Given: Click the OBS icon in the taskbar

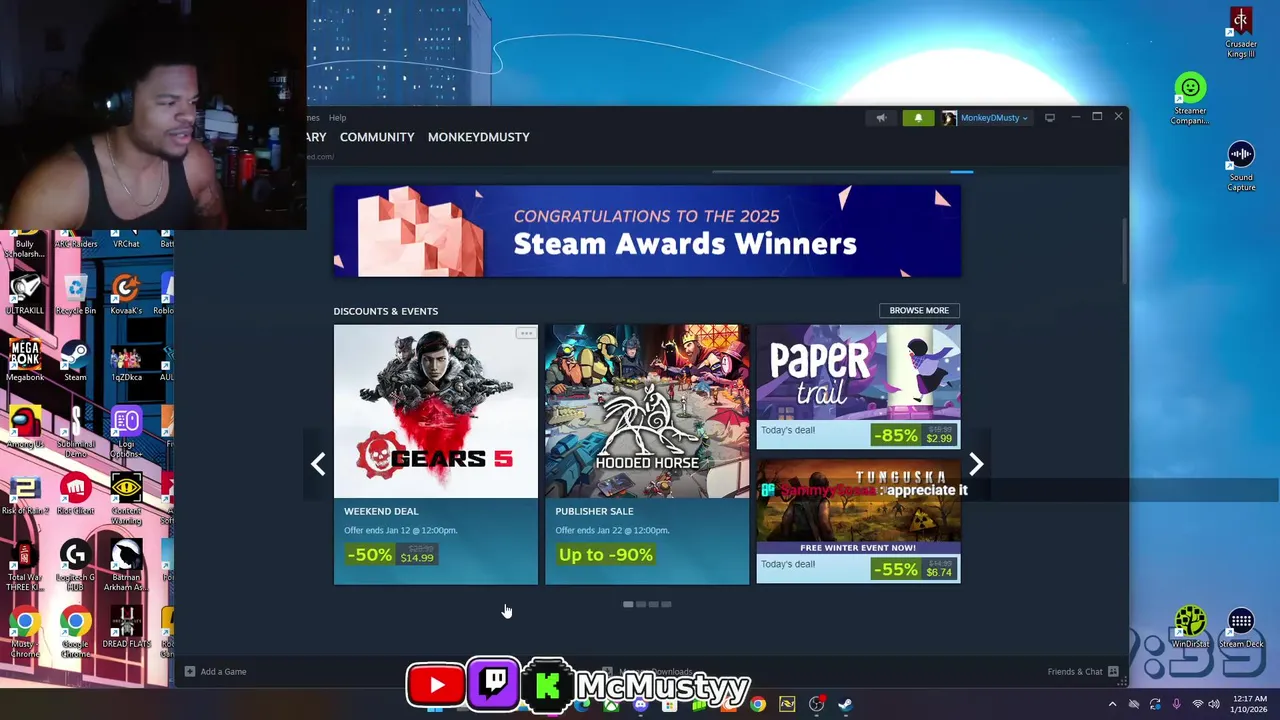Looking at the screenshot, I should point(816,704).
